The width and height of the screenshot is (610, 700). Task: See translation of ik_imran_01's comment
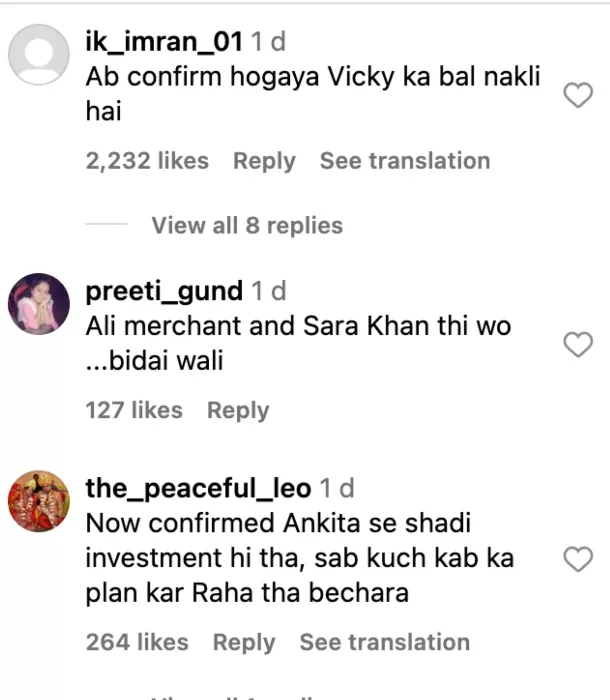pos(405,161)
